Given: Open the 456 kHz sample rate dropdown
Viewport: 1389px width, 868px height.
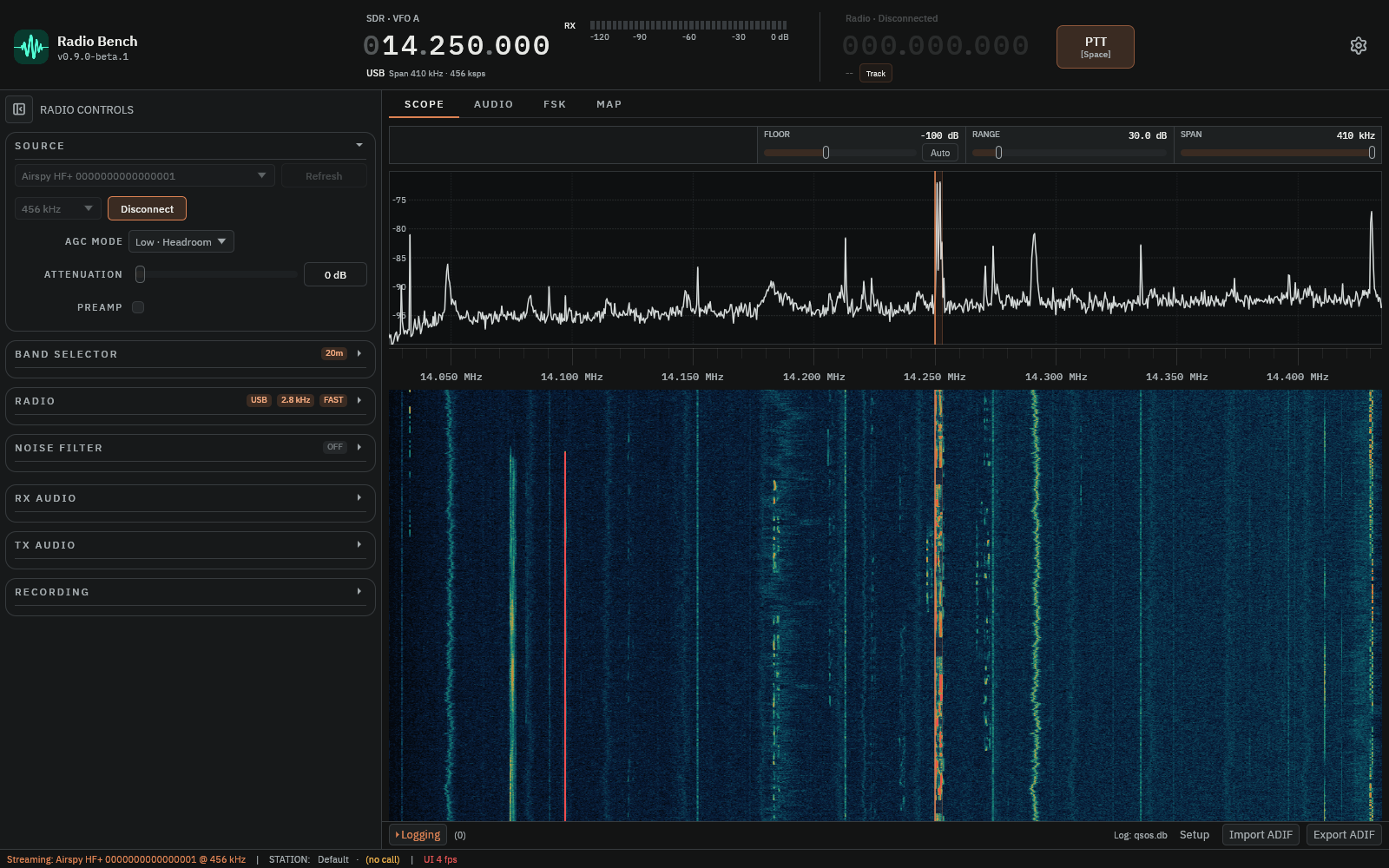Looking at the screenshot, I should click(57, 209).
